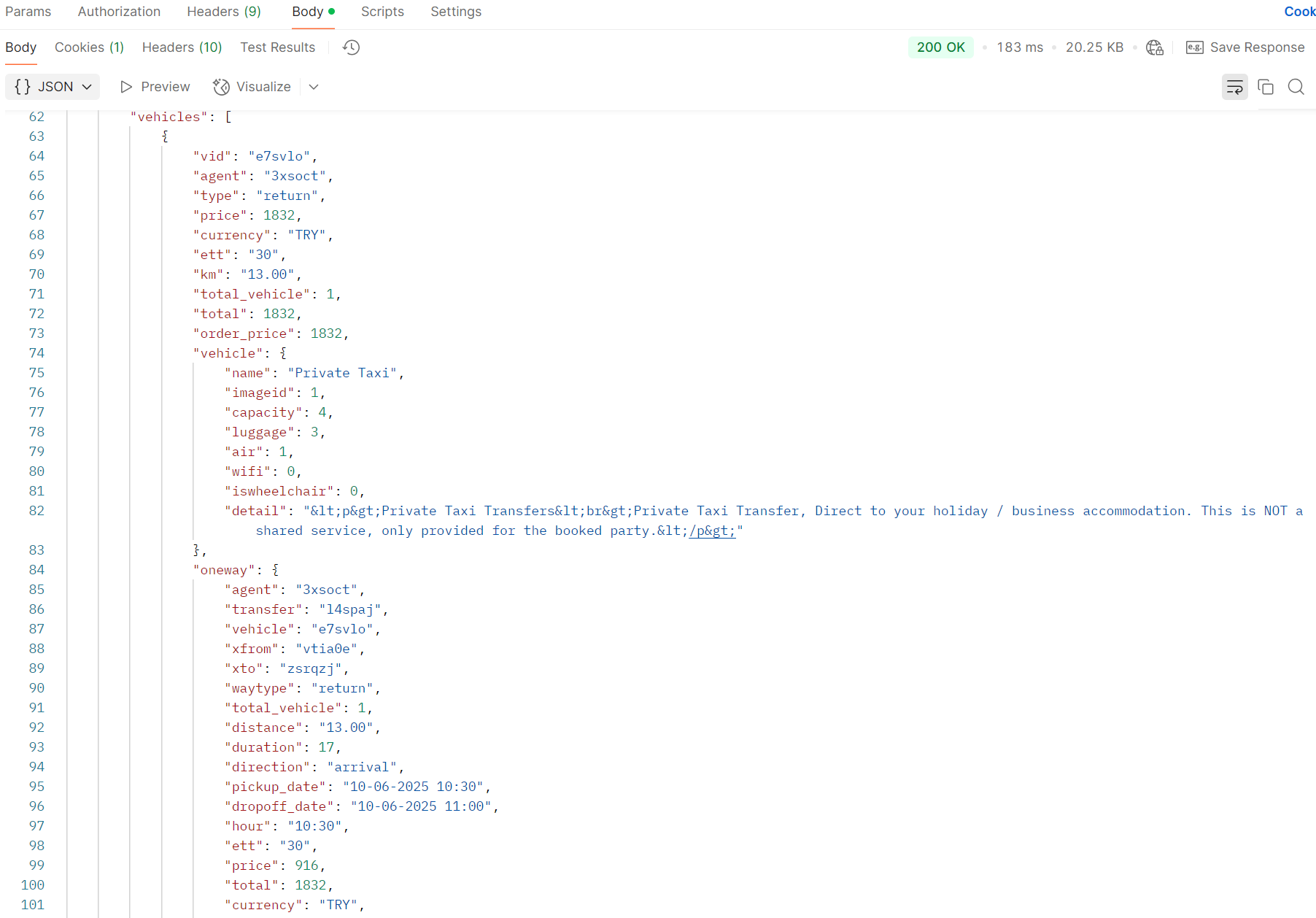Switch to the Params tab

(x=28, y=12)
